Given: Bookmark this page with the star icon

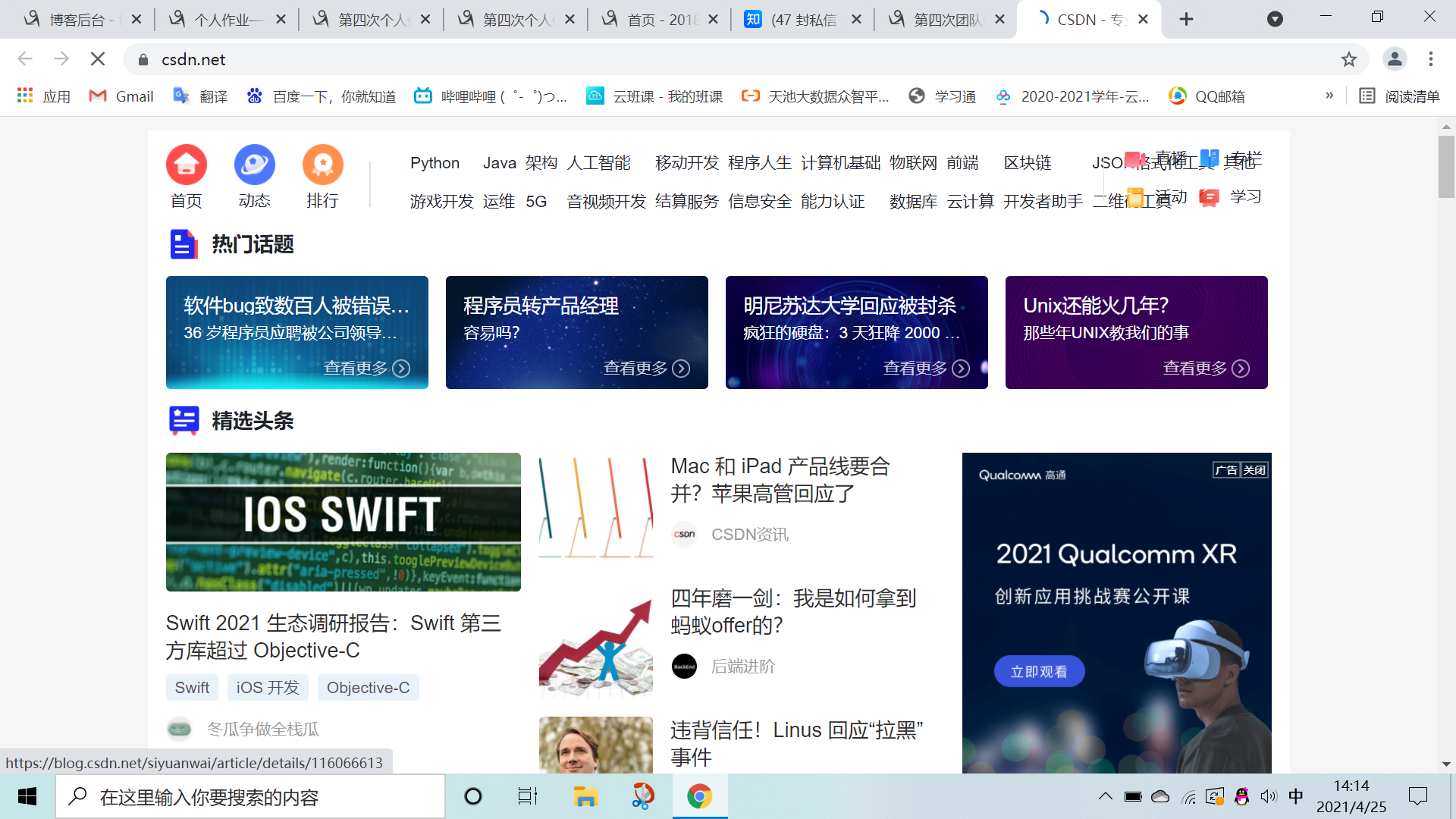Looking at the screenshot, I should (1348, 59).
